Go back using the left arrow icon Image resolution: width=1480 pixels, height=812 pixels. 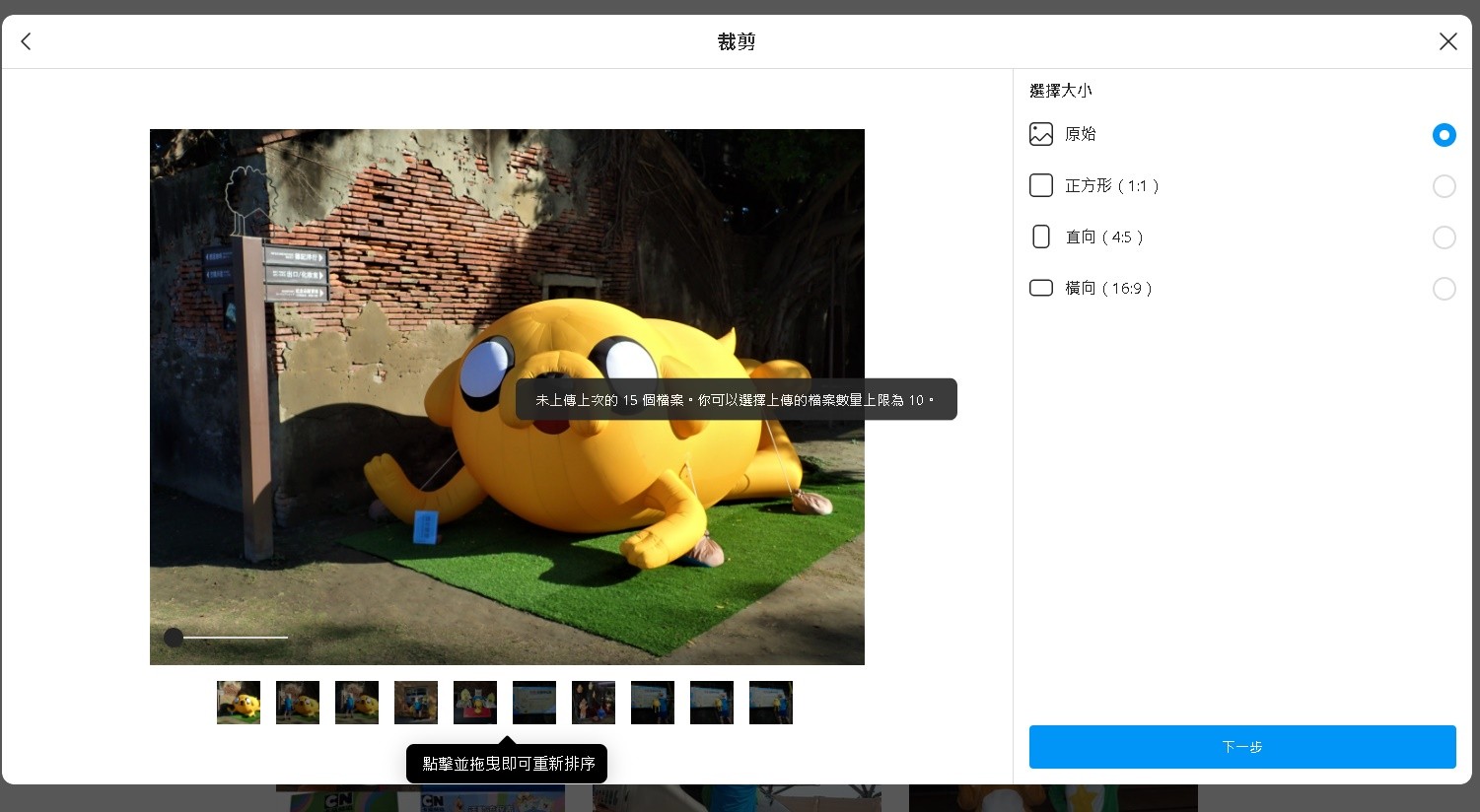pos(27,41)
